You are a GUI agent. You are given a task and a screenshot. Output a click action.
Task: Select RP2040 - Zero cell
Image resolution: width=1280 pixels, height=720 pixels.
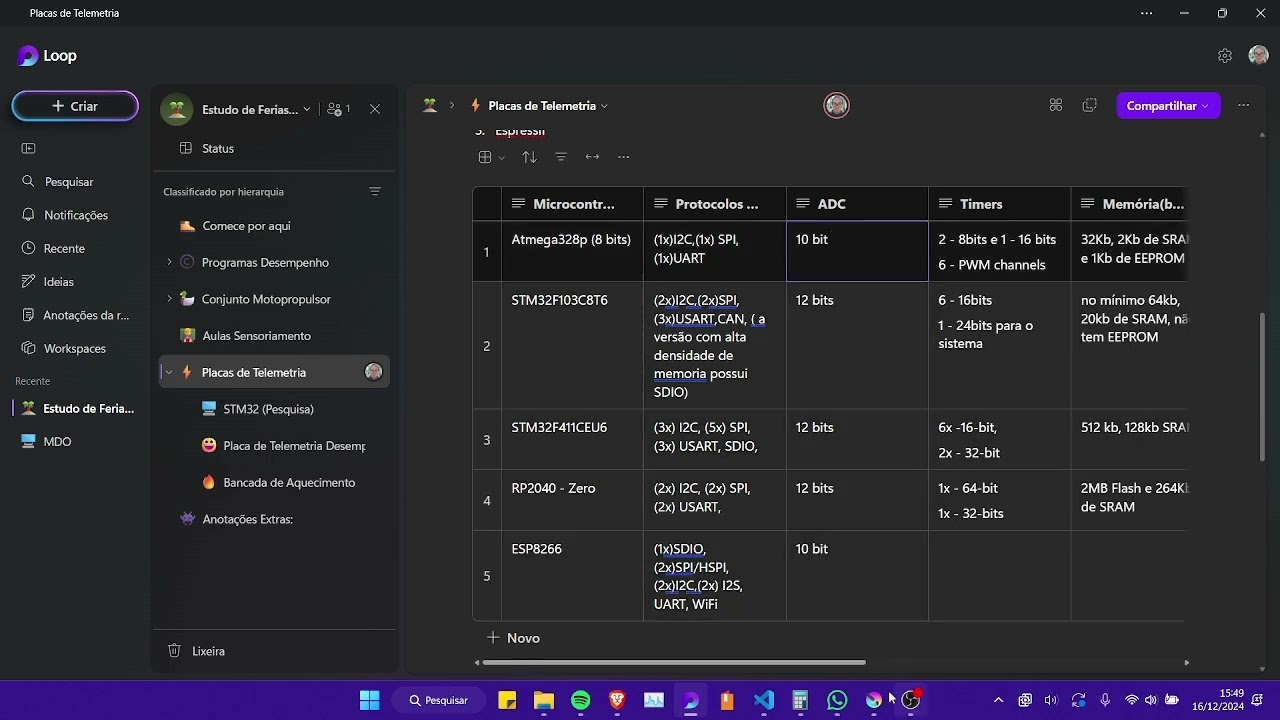pos(572,500)
